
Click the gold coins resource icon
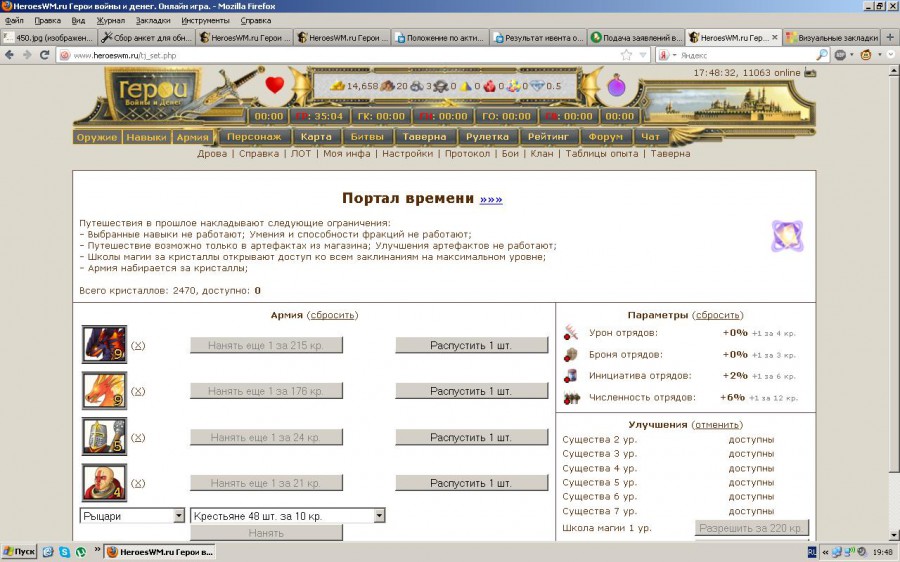pos(337,86)
